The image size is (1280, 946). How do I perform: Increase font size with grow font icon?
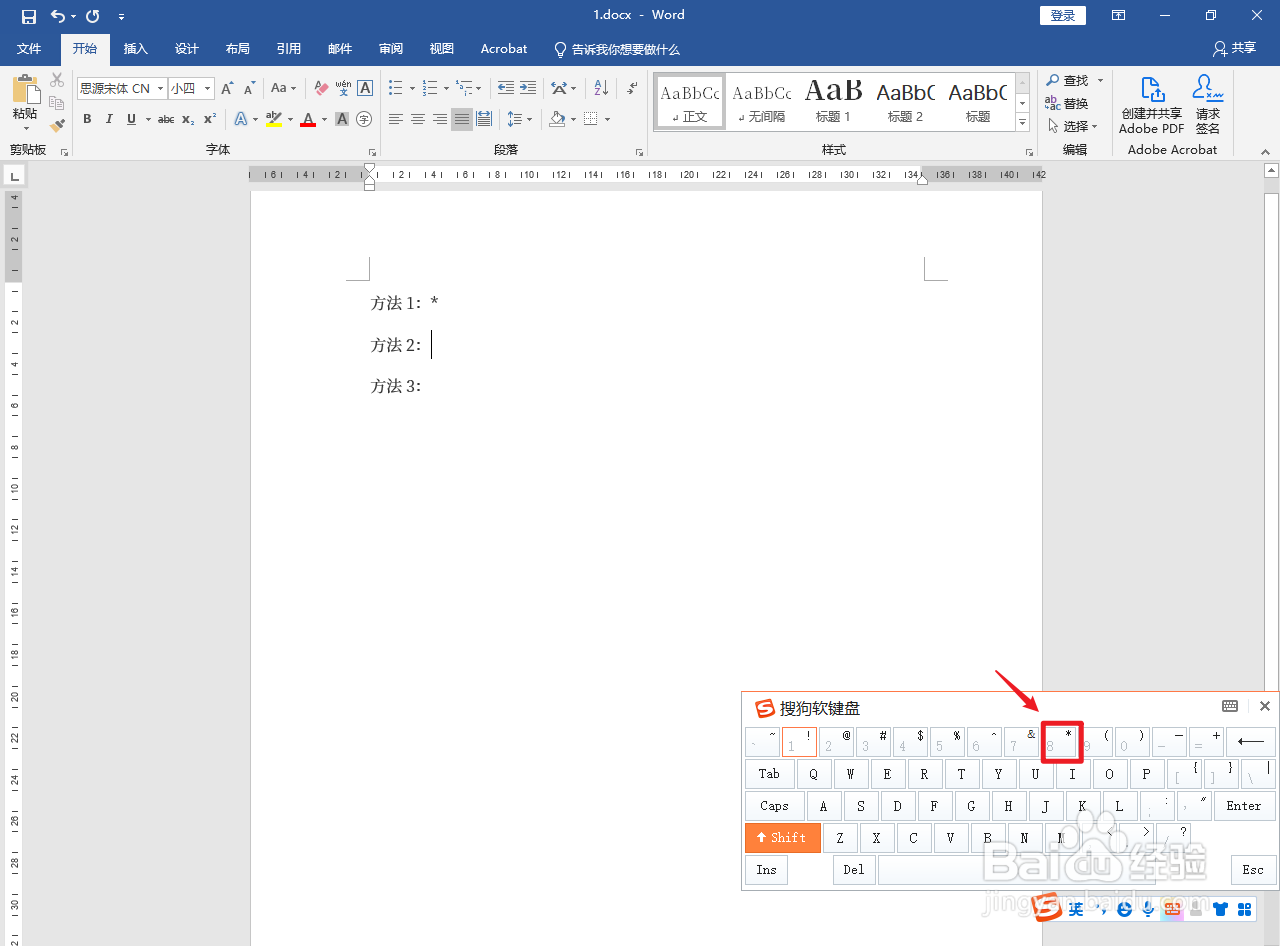pyautogui.click(x=227, y=88)
